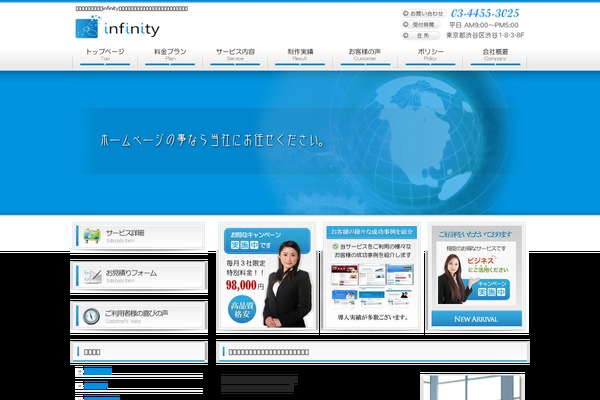Open the ポリシー Policy menu item
This screenshot has width=600, height=400.
tap(430, 57)
